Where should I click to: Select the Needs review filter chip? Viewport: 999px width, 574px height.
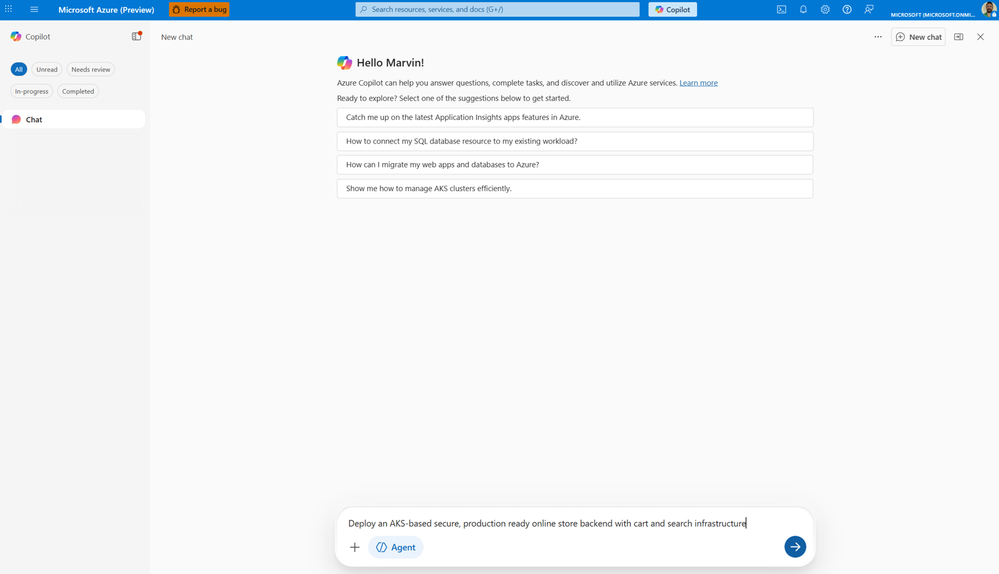point(90,69)
